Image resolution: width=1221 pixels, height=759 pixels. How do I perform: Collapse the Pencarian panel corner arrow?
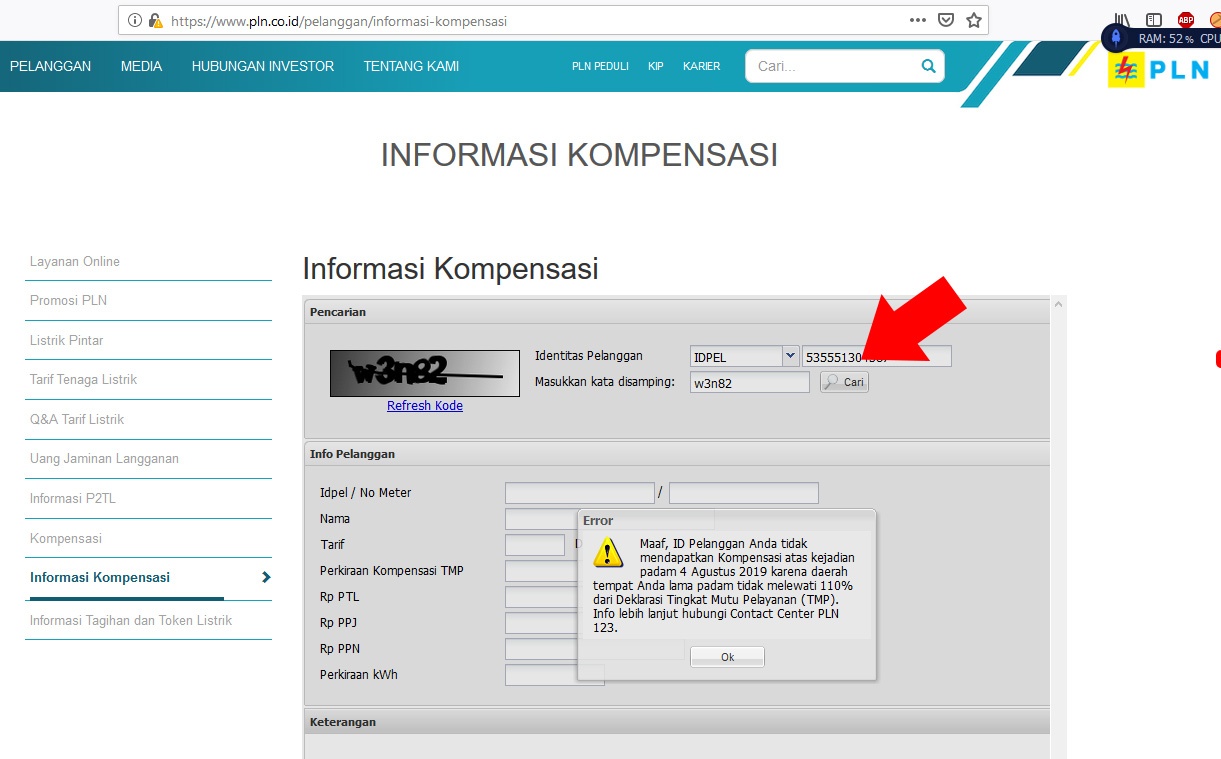click(x=1058, y=303)
